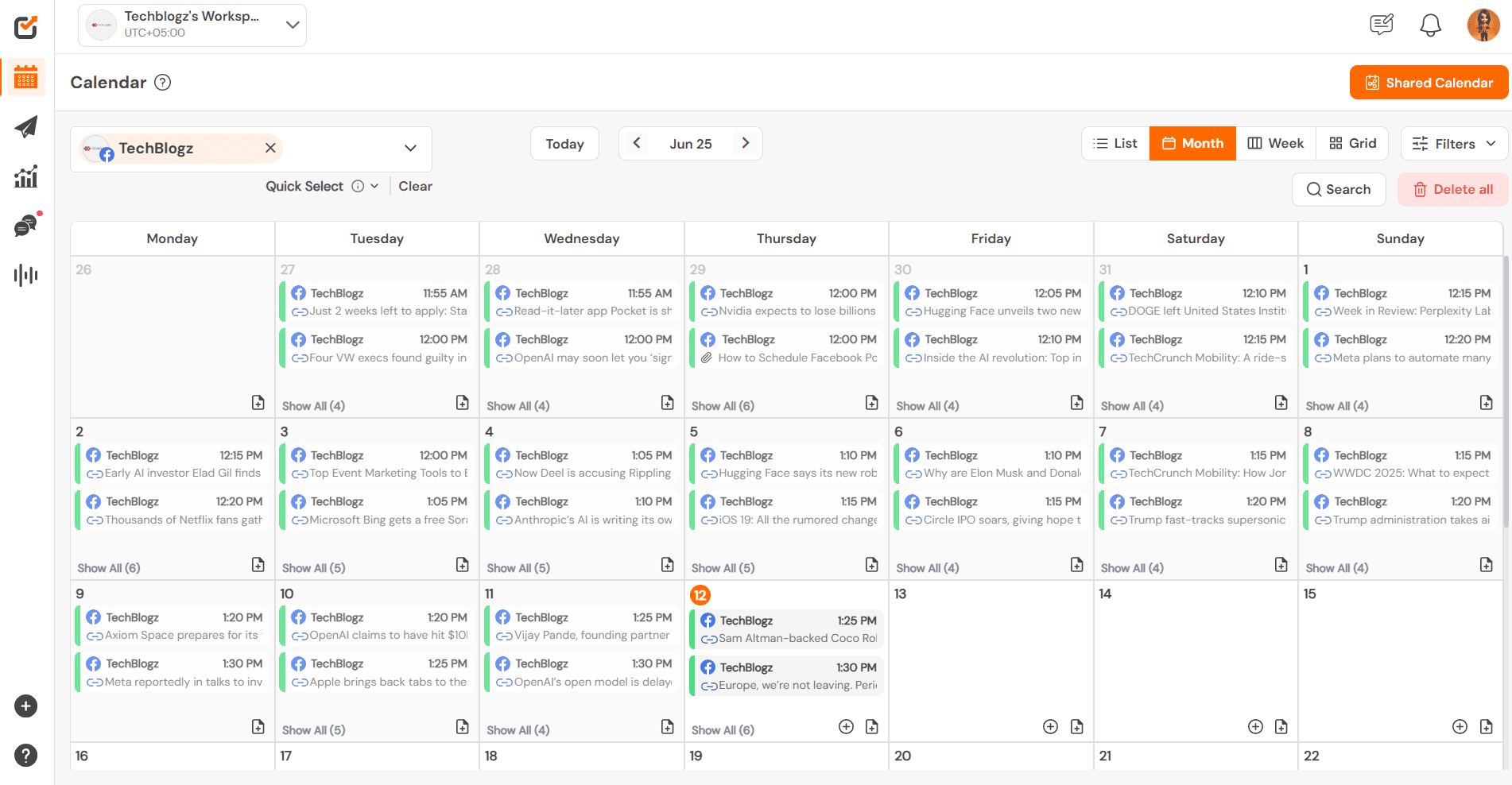Open the Quick Select dropdown
Image resolution: width=1512 pixels, height=785 pixels.
[374, 186]
